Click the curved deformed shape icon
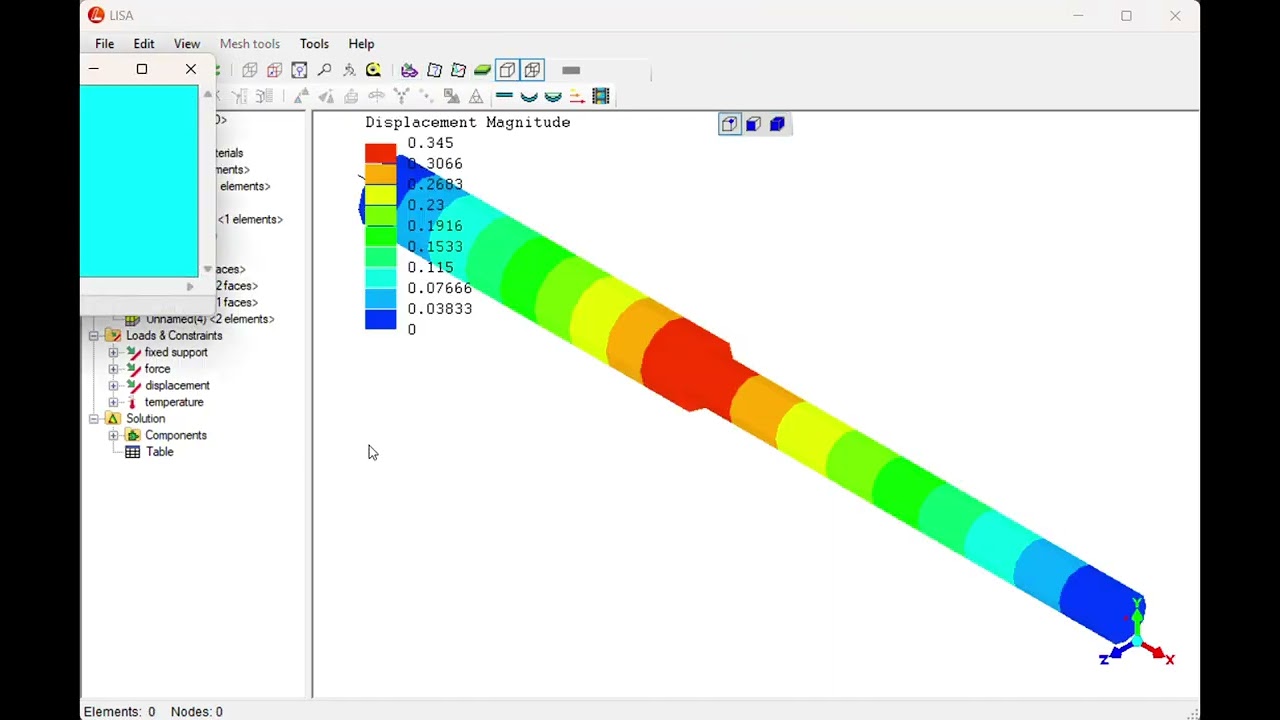This screenshot has width=1280, height=720. (529, 97)
